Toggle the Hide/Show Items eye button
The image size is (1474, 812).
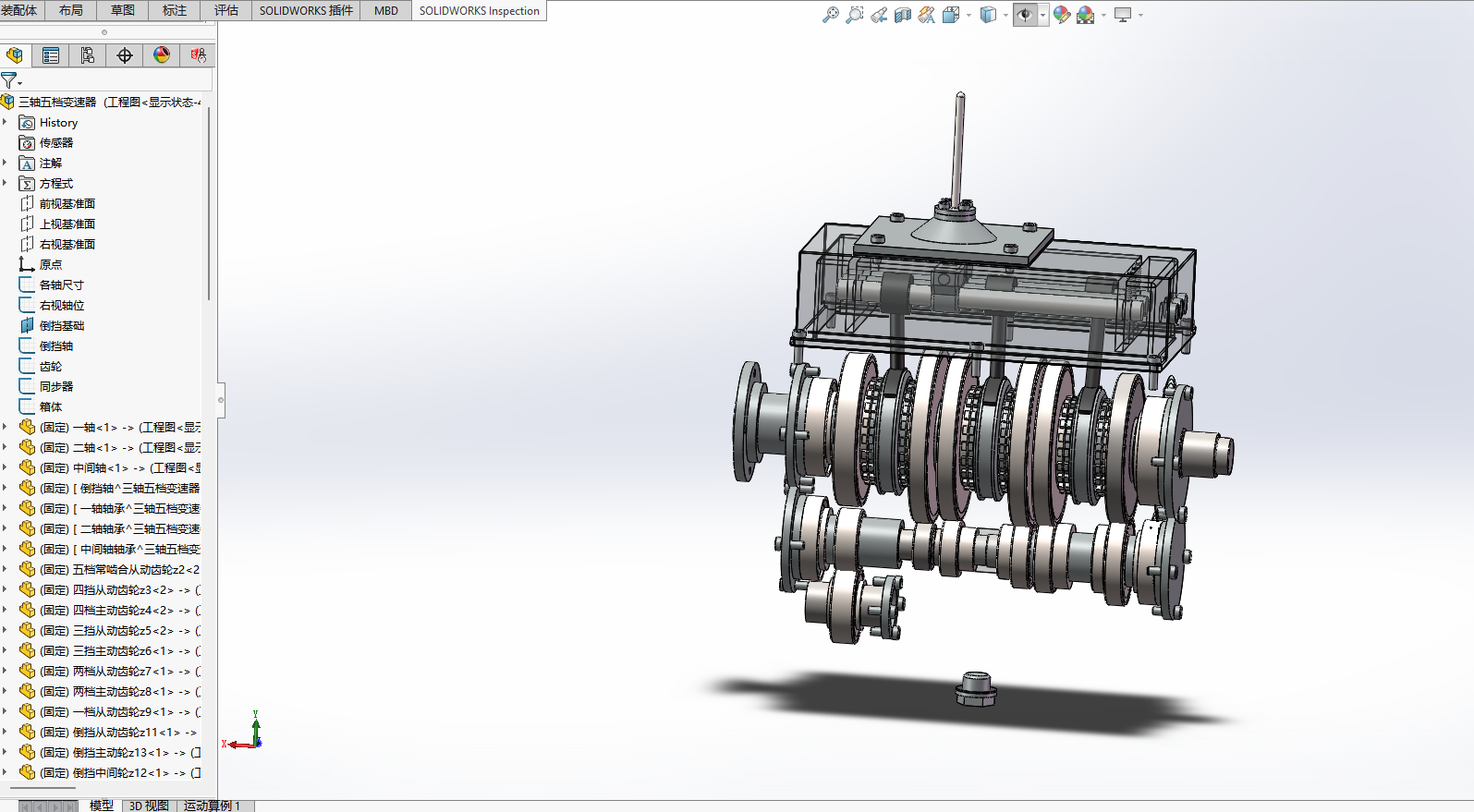point(1024,15)
